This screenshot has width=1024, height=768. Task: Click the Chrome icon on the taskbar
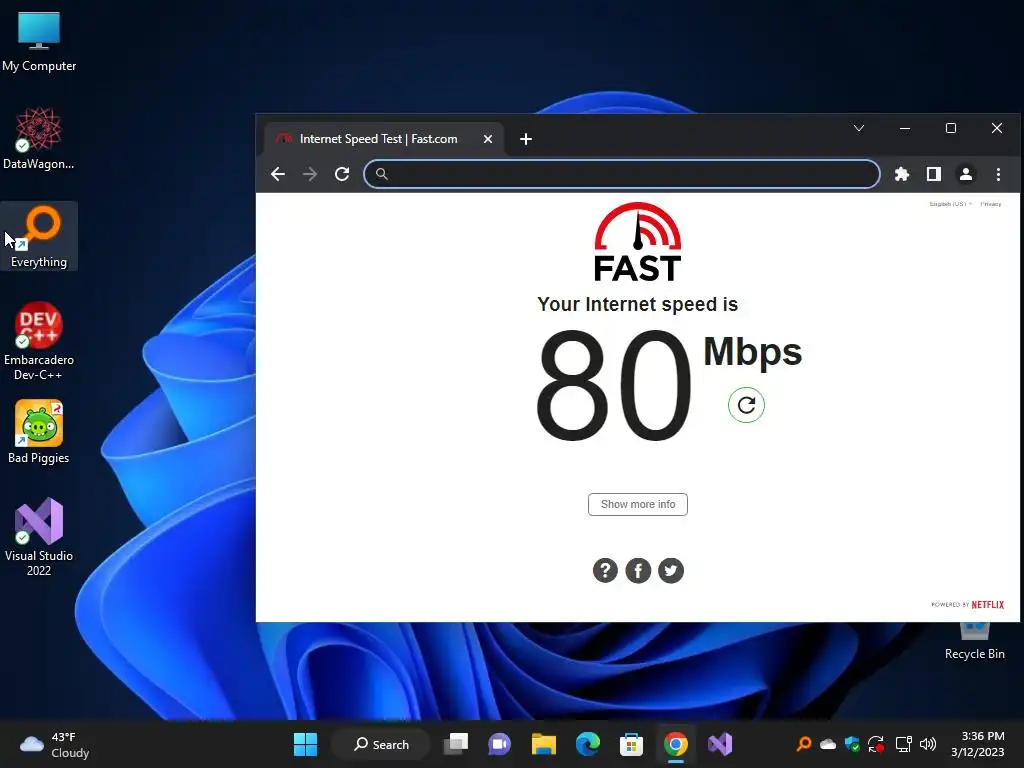pyautogui.click(x=675, y=744)
